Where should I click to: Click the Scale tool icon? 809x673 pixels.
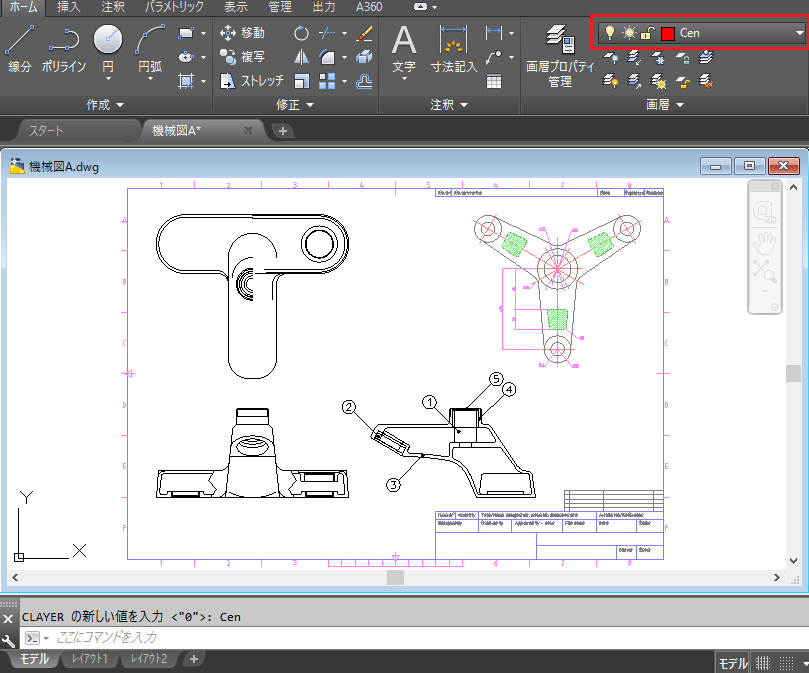[x=301, y=81]
